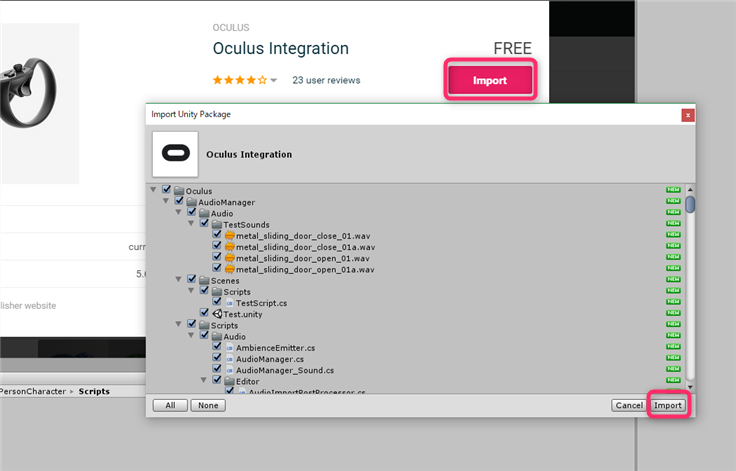Uncheck the Test.unity checkbox
Image resolution: width=736 pixels, height=471 pixels.
205,313
